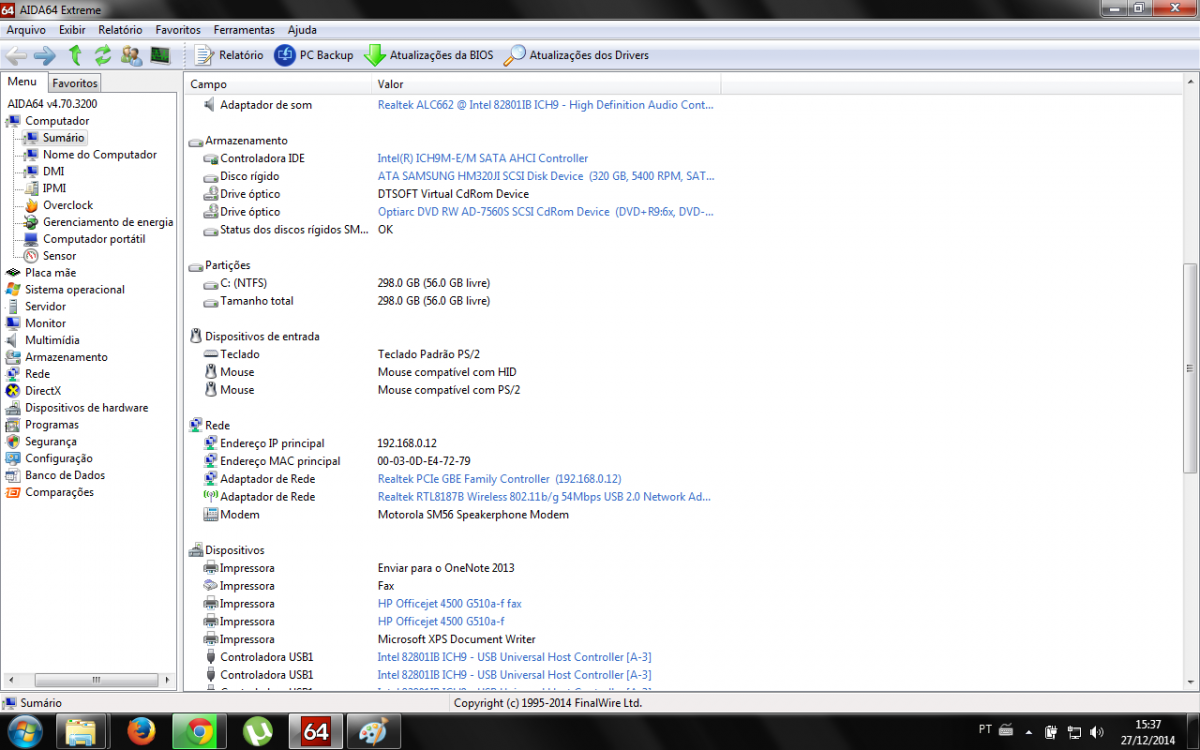Launch PC Backup from the toolbar

(x=314, y=55)
